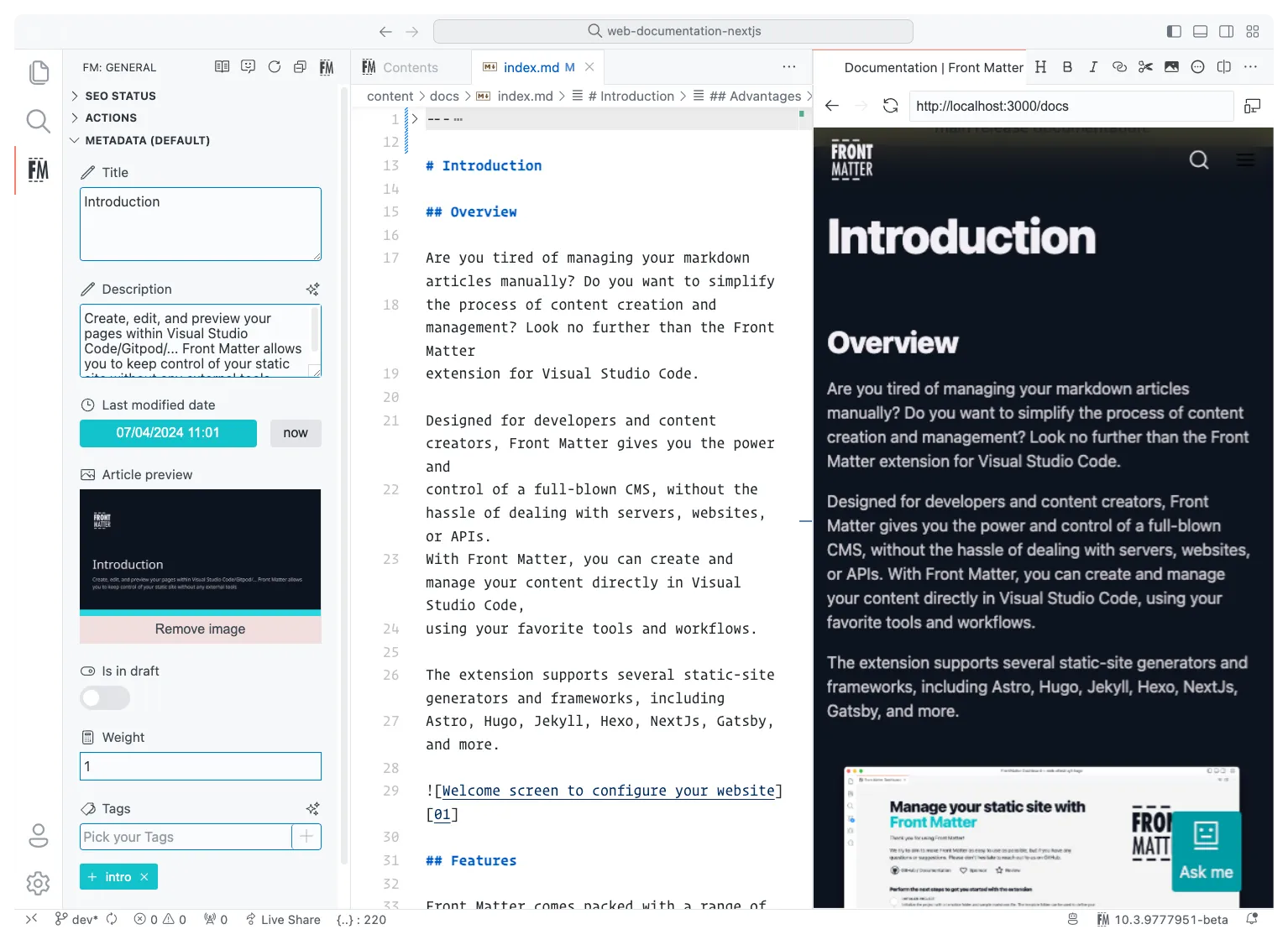1288x945 pixels.
Task: Toggle the Is in draft switch
Action: point(104,697)
